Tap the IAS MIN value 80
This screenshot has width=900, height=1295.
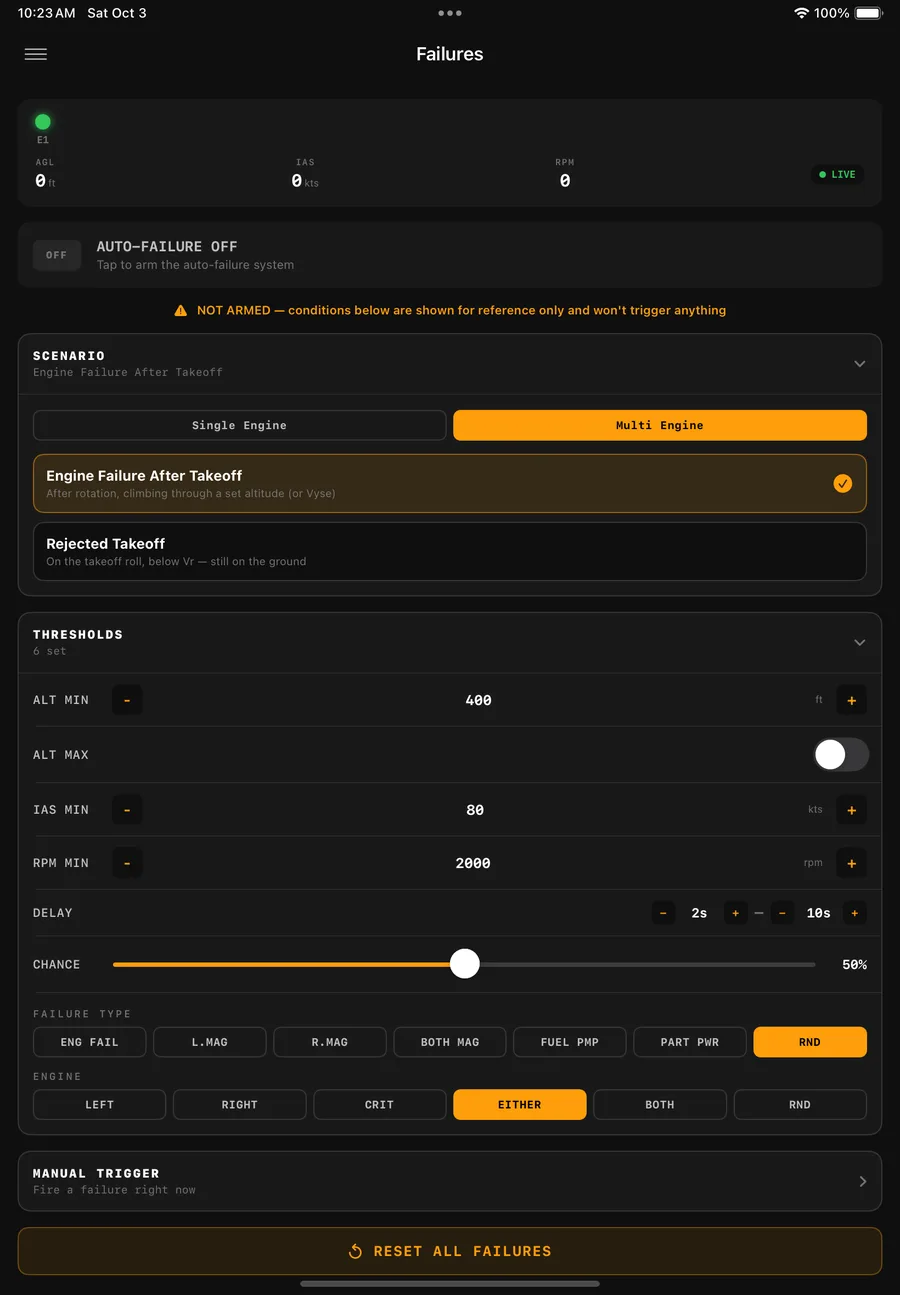point(475,810)
